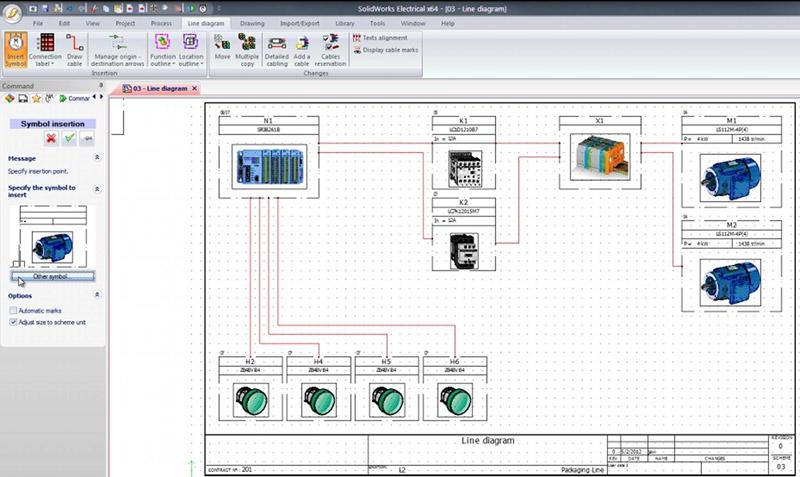Viewport: 800px width, 477px height.
Task: Click the Other symbol... button
Action: coord(53,277)
